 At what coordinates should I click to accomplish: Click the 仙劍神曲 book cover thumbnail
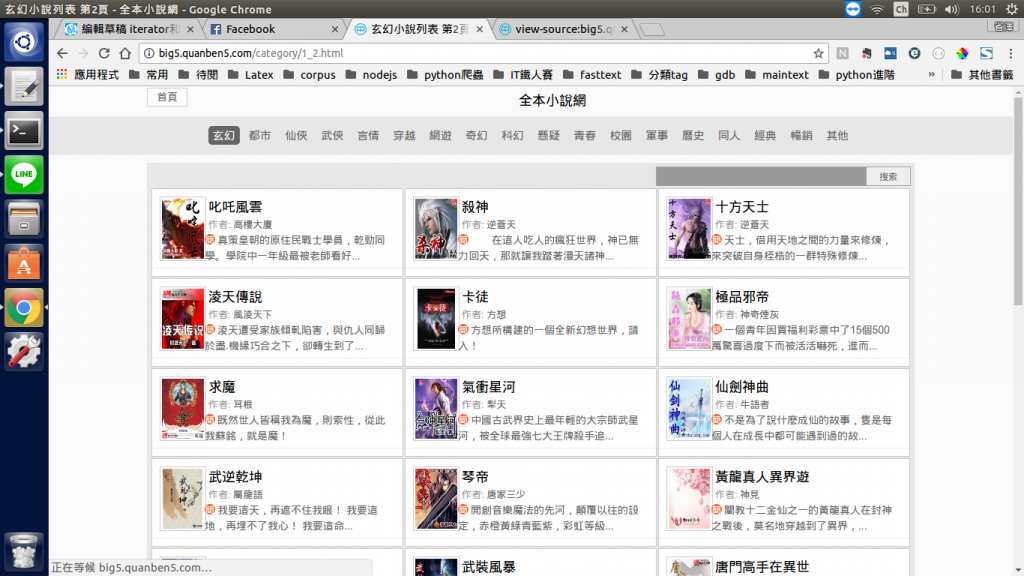pyautogui.click(x=689, y=409)
